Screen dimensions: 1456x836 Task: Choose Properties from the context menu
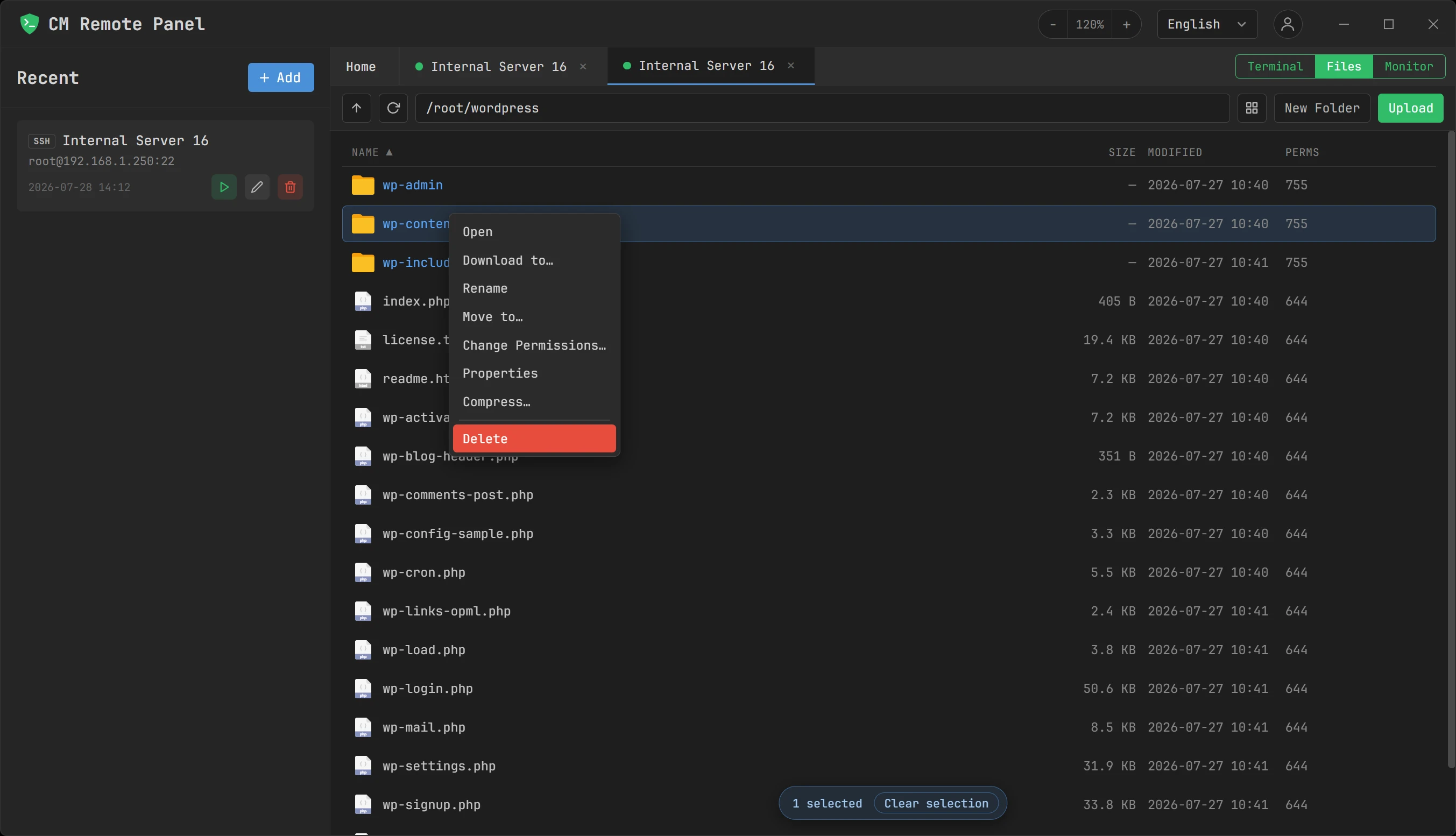coord(534,373)
